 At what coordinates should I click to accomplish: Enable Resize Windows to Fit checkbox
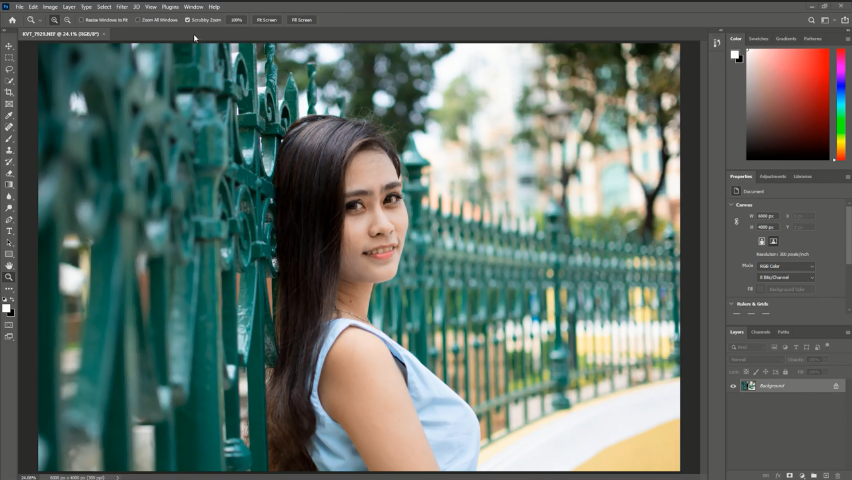pos(82,20)
